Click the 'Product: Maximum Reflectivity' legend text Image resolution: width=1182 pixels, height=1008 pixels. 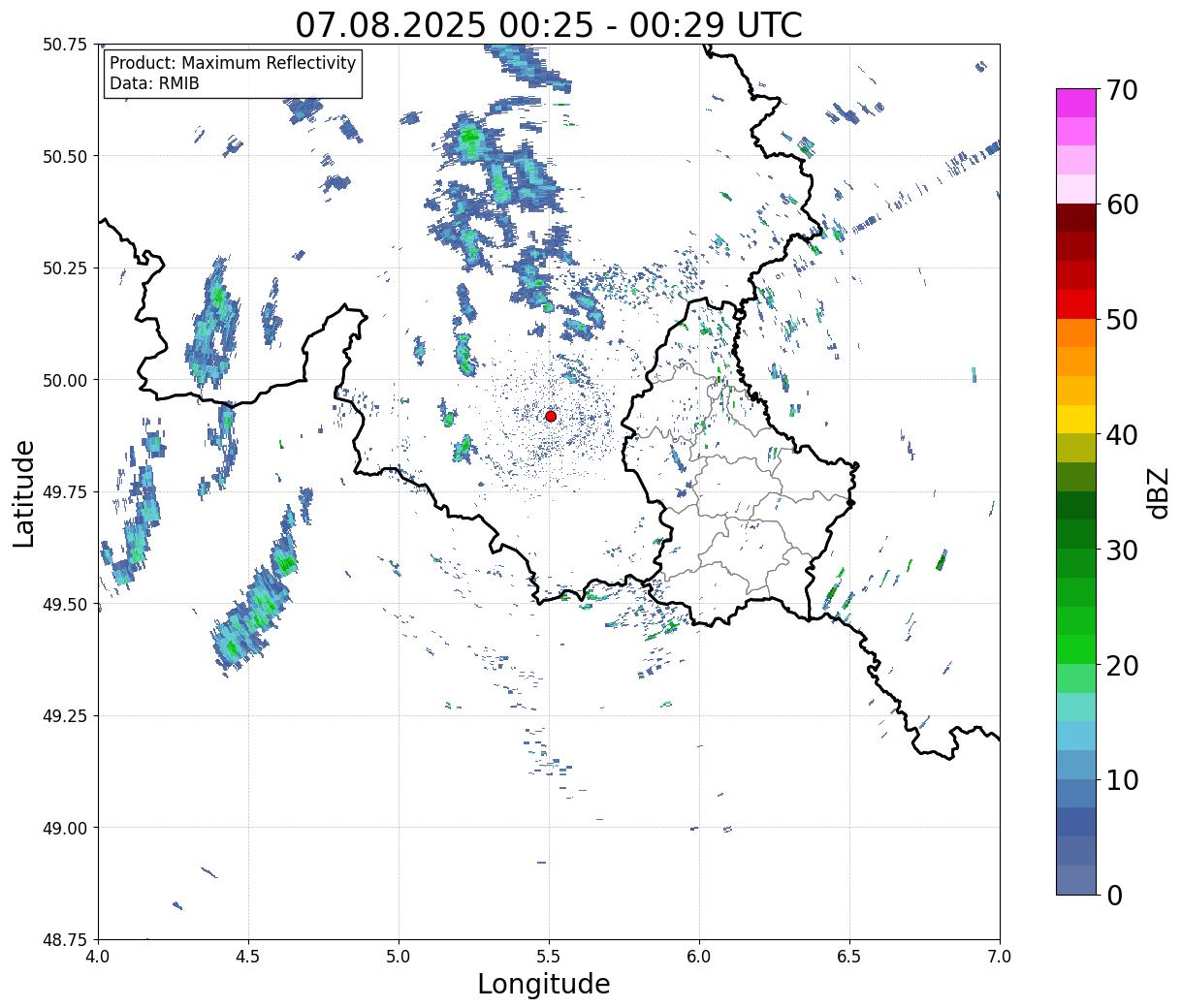coord(233,63)
